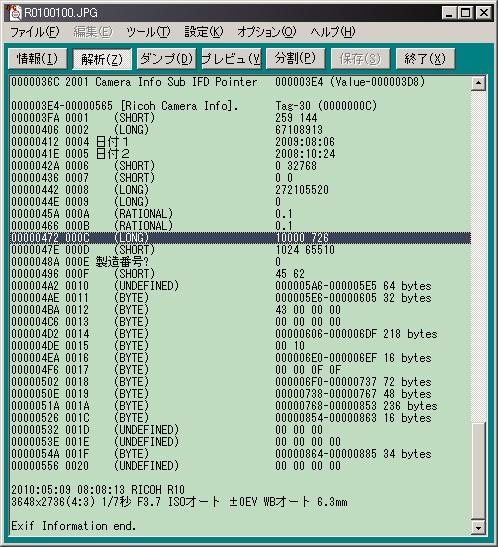This screenshot has width=498, height=547.
Task: Select the 日付1 line with 2009:08:06
Action: coord(241,142)
